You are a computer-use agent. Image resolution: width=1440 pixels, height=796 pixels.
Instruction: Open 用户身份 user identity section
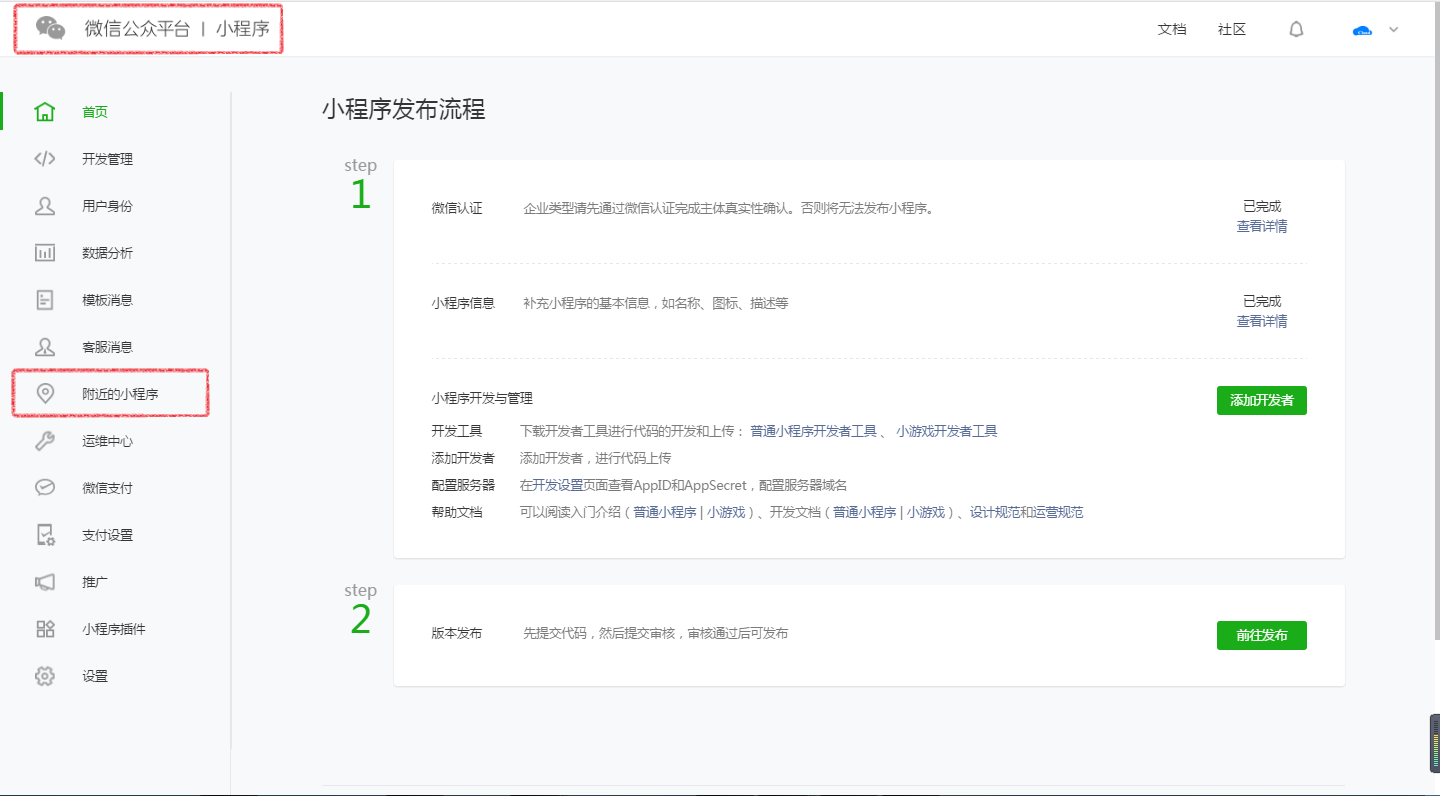[x=44, y=205]
